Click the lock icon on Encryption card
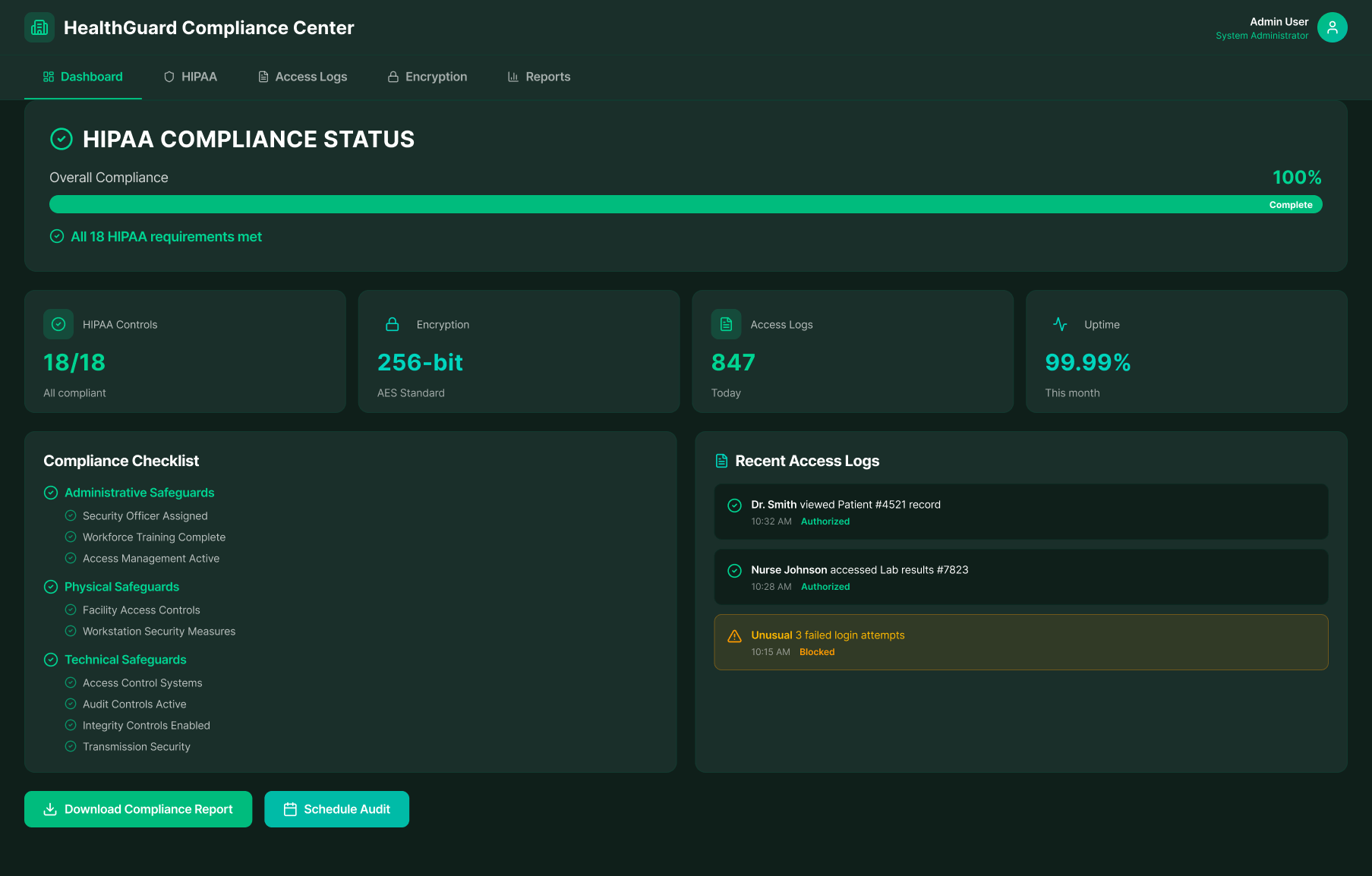The height and width of the screenshot is (876, 1372). point(392,324)
